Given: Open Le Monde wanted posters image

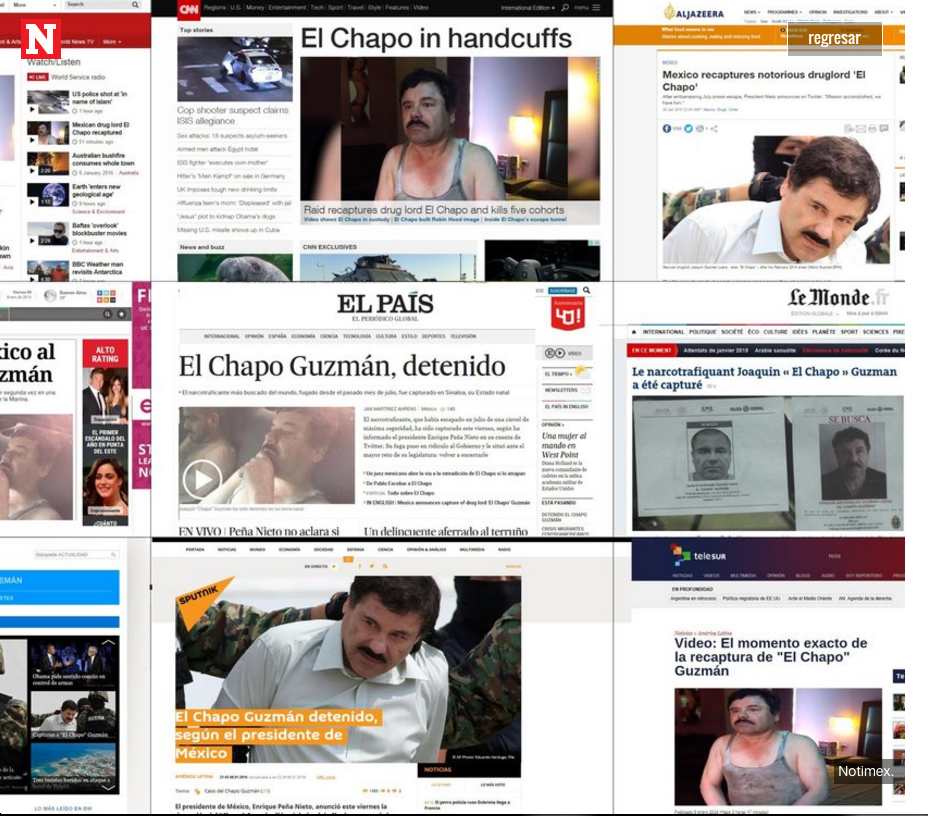Looking at the screenshot, I should (768, 464).
